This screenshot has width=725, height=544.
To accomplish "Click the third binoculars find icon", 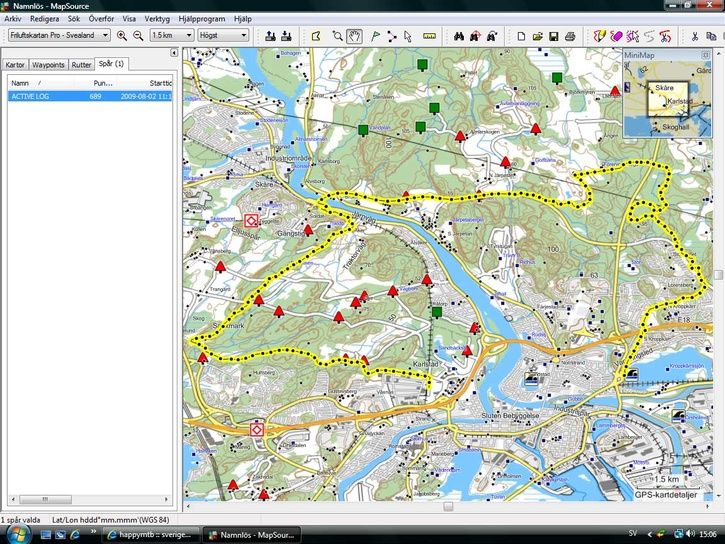I will pyautogui.click(x=492, y=36).
